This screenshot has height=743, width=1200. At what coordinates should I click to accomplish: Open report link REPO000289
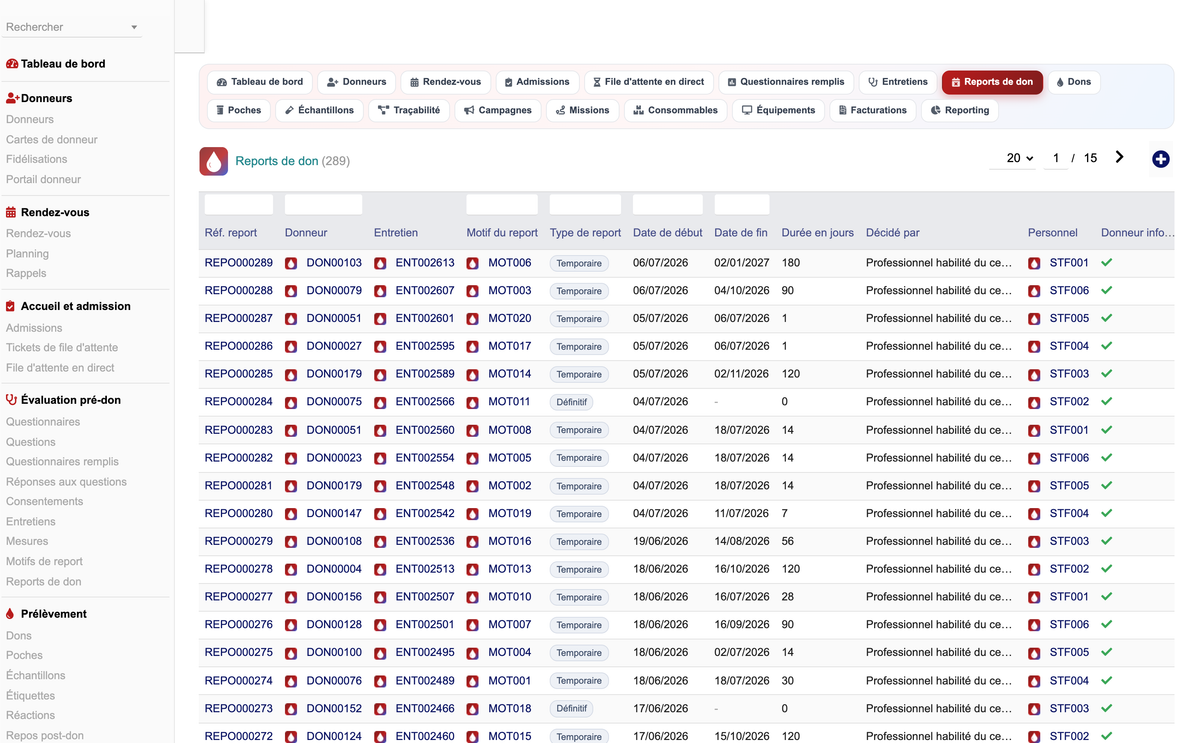point(239,263)
